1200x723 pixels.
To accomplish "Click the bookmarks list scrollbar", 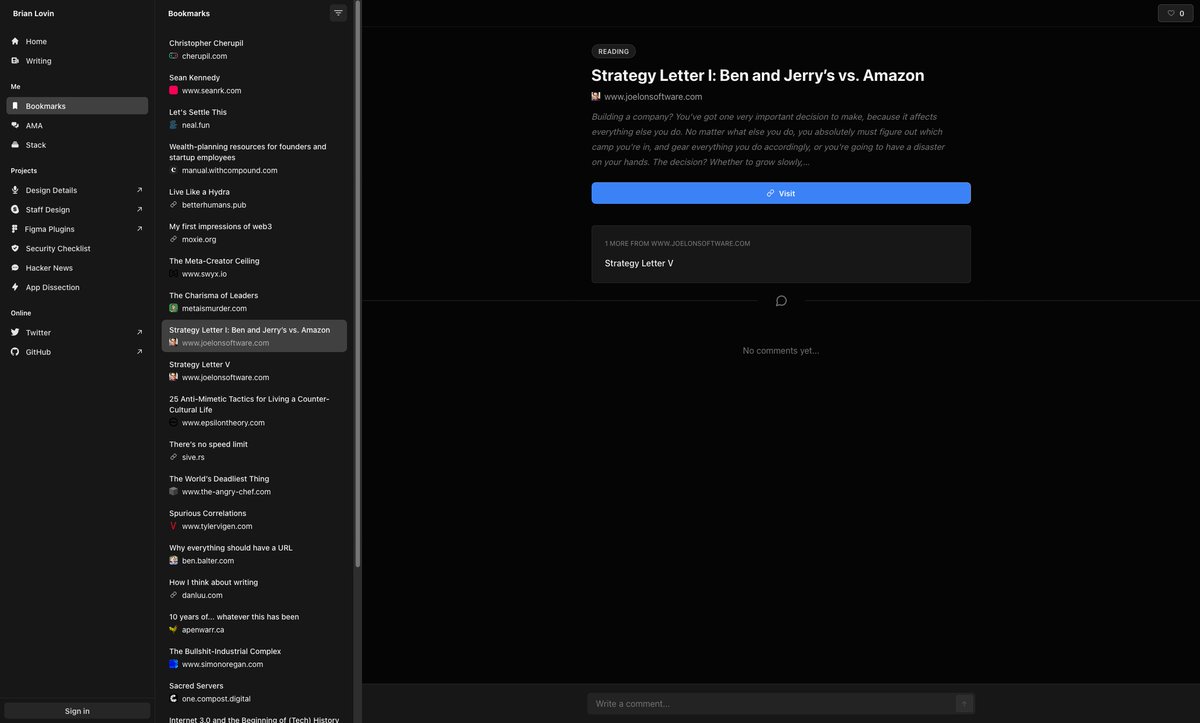I will coord(357,285).
